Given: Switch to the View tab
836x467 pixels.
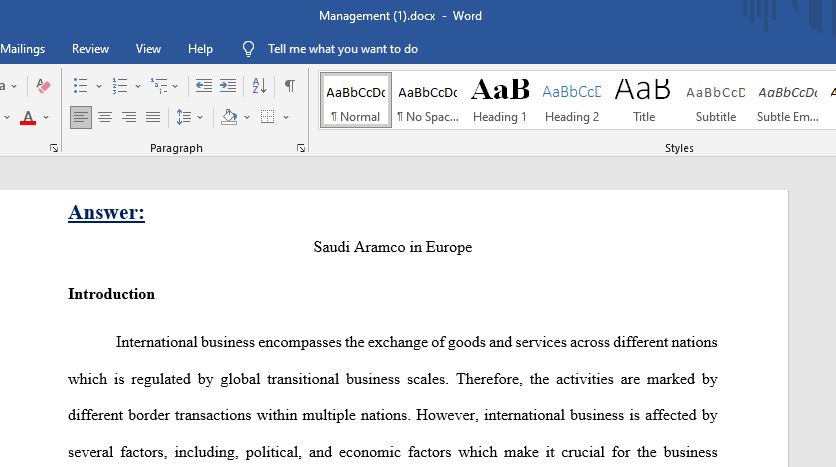Looking at the screenshot, I should (x=148, y=49).
